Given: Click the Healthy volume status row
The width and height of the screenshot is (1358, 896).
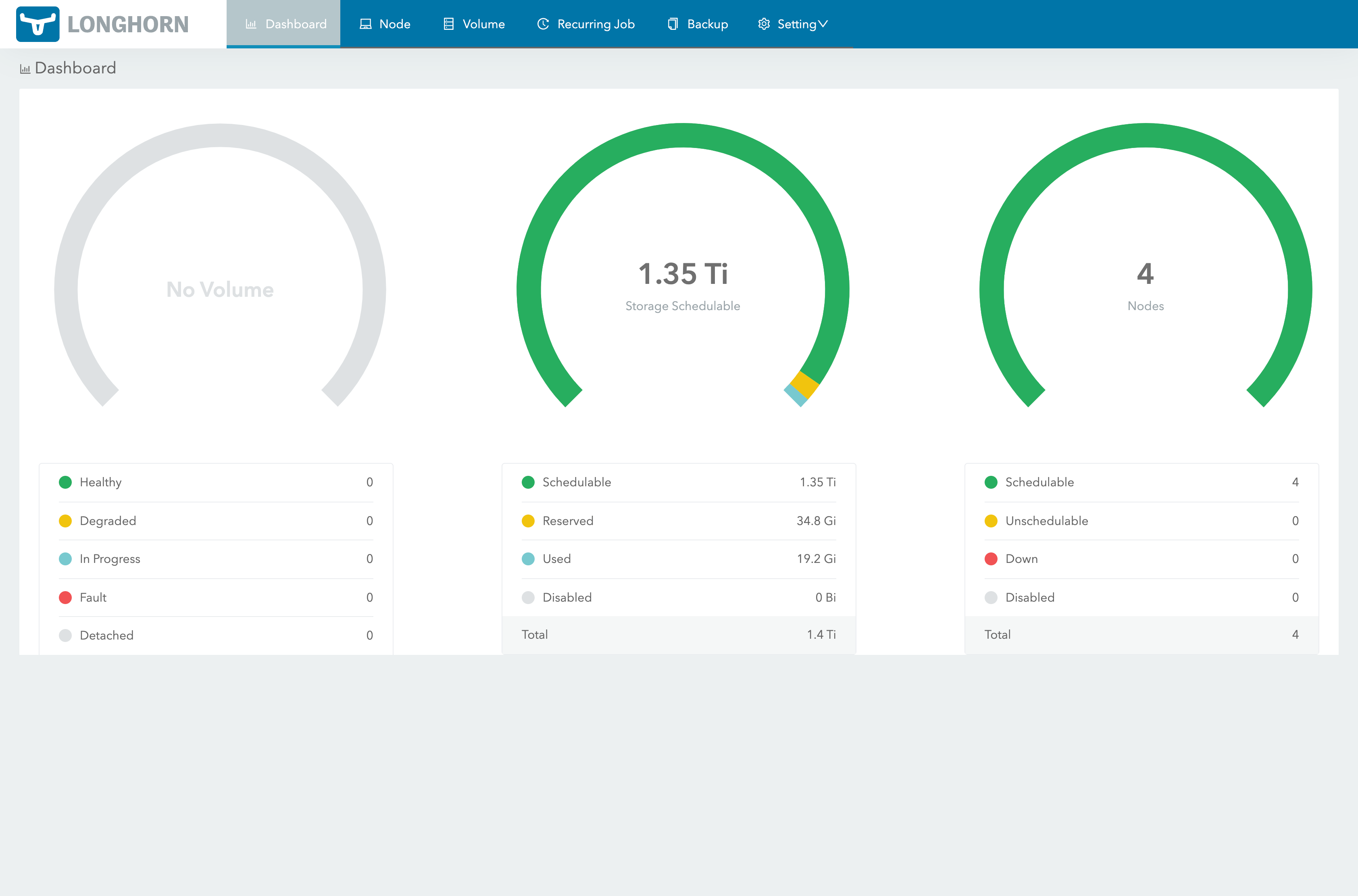Looking at the screenshot, I should pos(216,482).
